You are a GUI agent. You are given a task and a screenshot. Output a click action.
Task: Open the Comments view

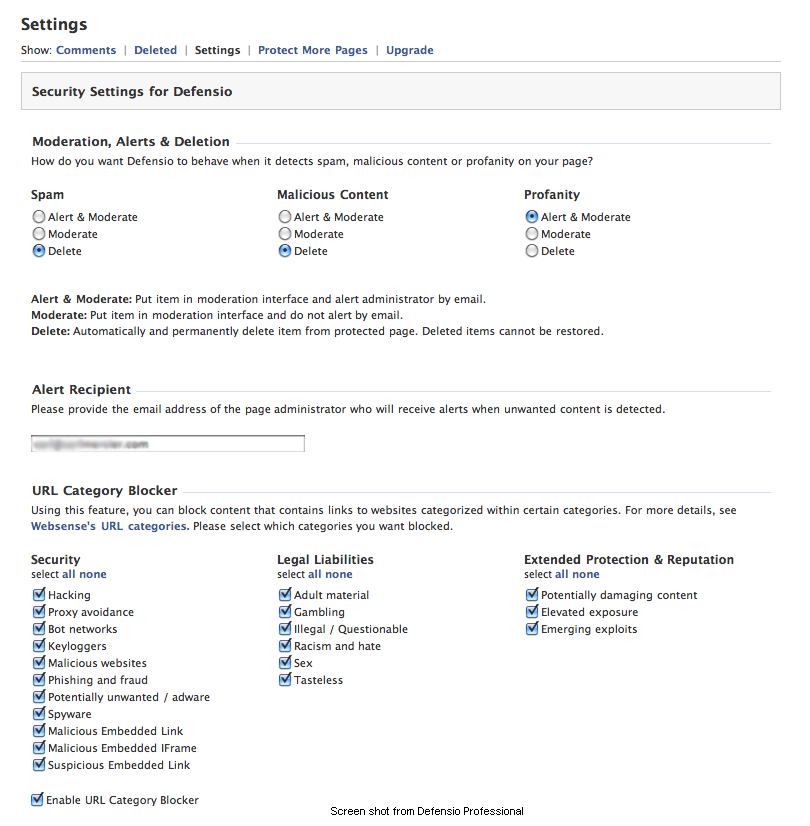pos(86,50)
